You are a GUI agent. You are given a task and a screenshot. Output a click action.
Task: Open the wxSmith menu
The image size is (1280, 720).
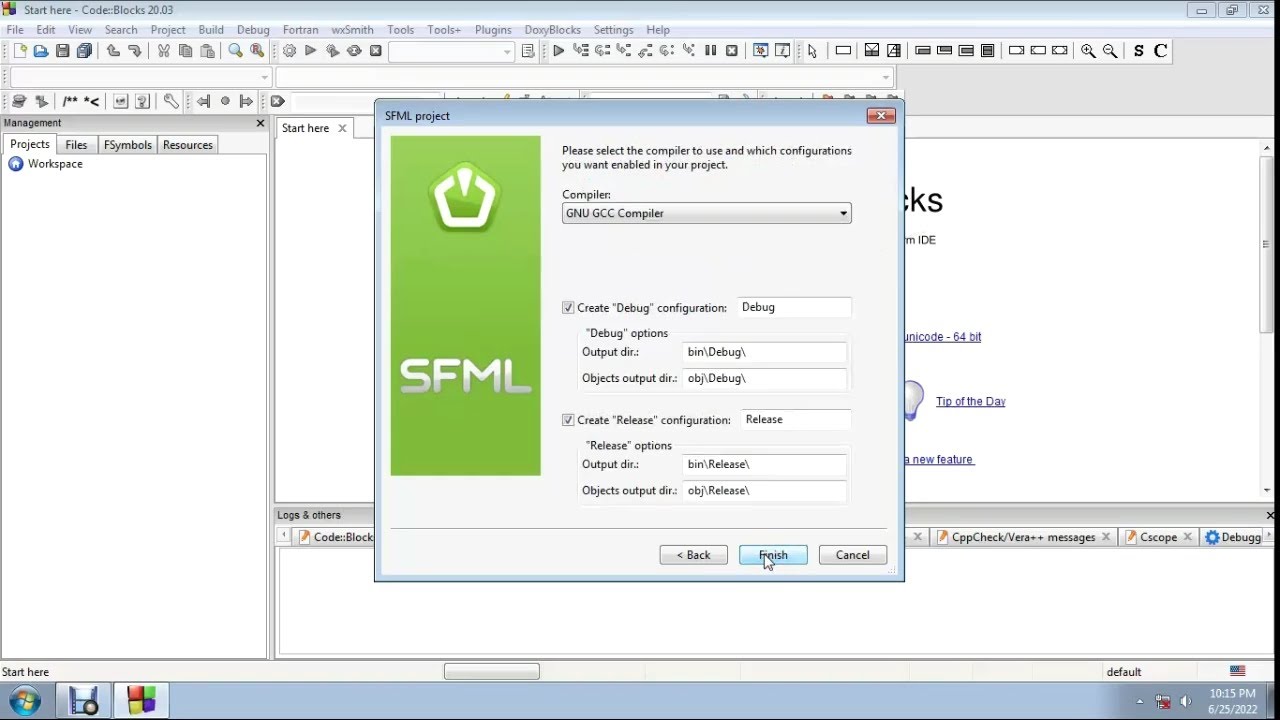pyautogui.click(x=352, y=30)
